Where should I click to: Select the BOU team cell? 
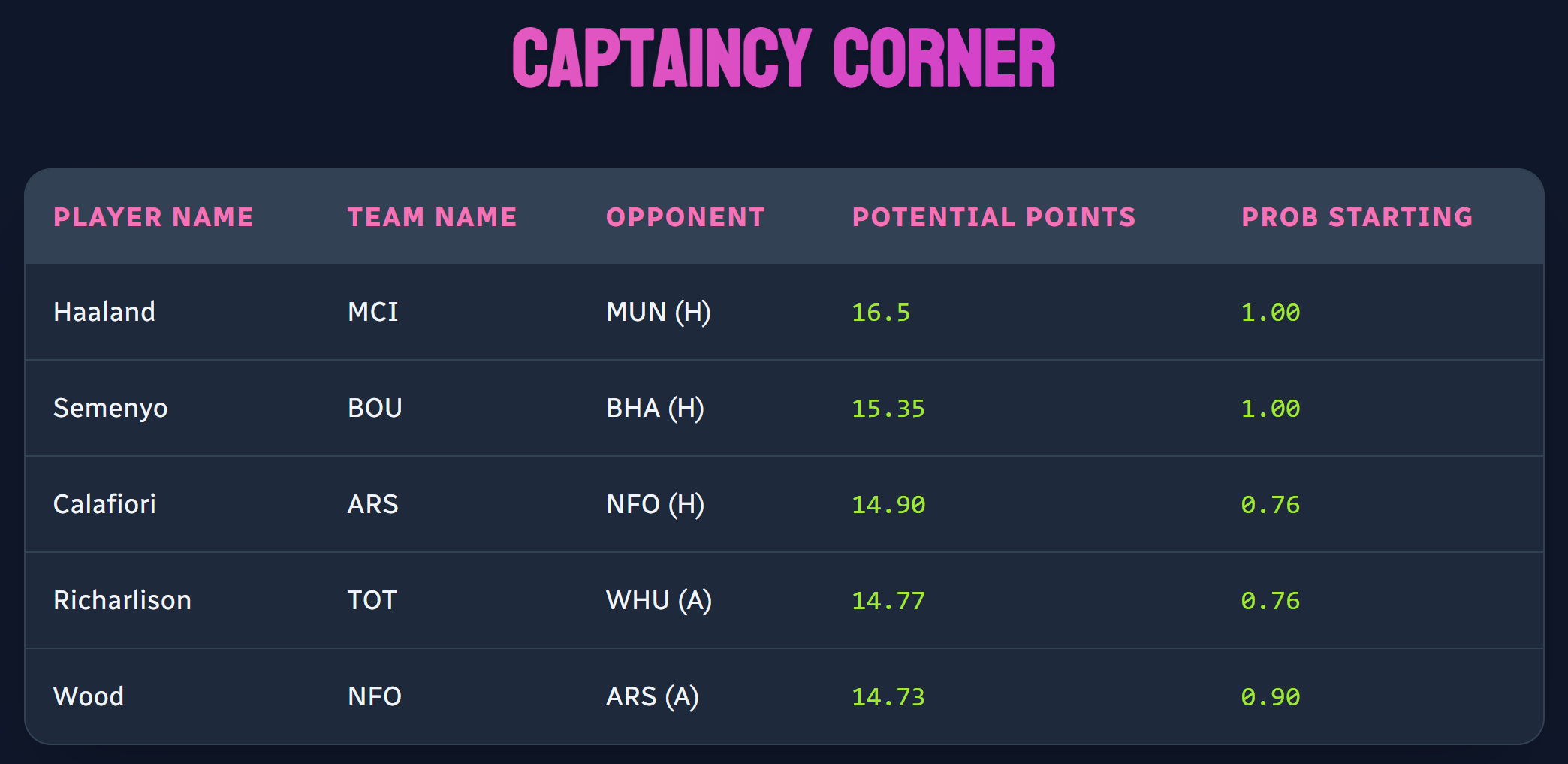pos(375,408)
